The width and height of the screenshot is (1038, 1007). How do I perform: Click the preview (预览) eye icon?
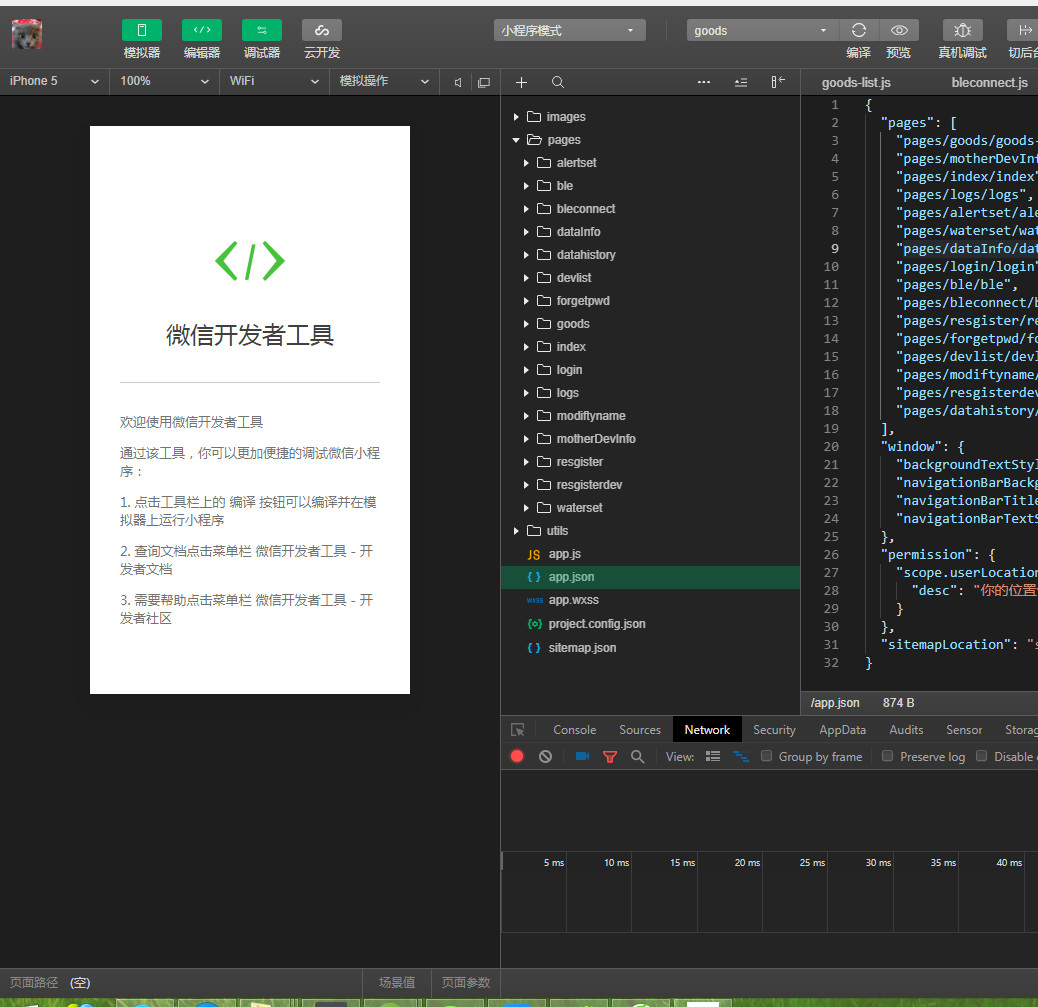coord(898,30)
